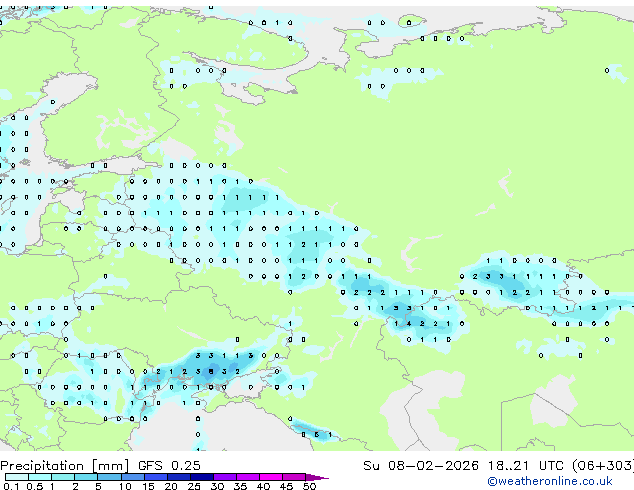Click the '50' legend scale label
This screenshot has width=634, height=490.
click(309, 486)
